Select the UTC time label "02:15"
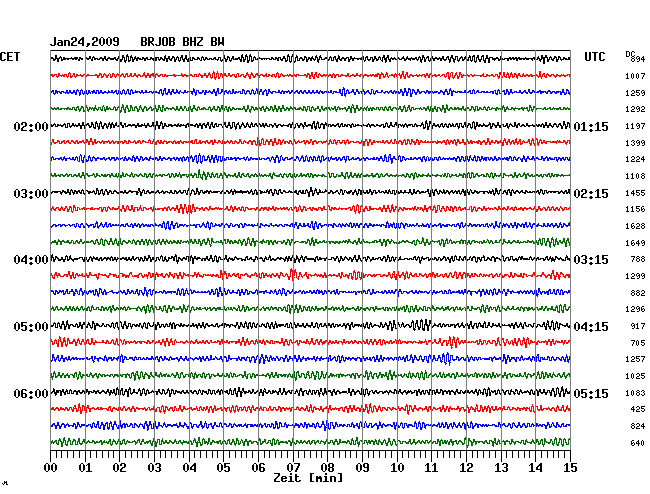 (x=591, y=194)
